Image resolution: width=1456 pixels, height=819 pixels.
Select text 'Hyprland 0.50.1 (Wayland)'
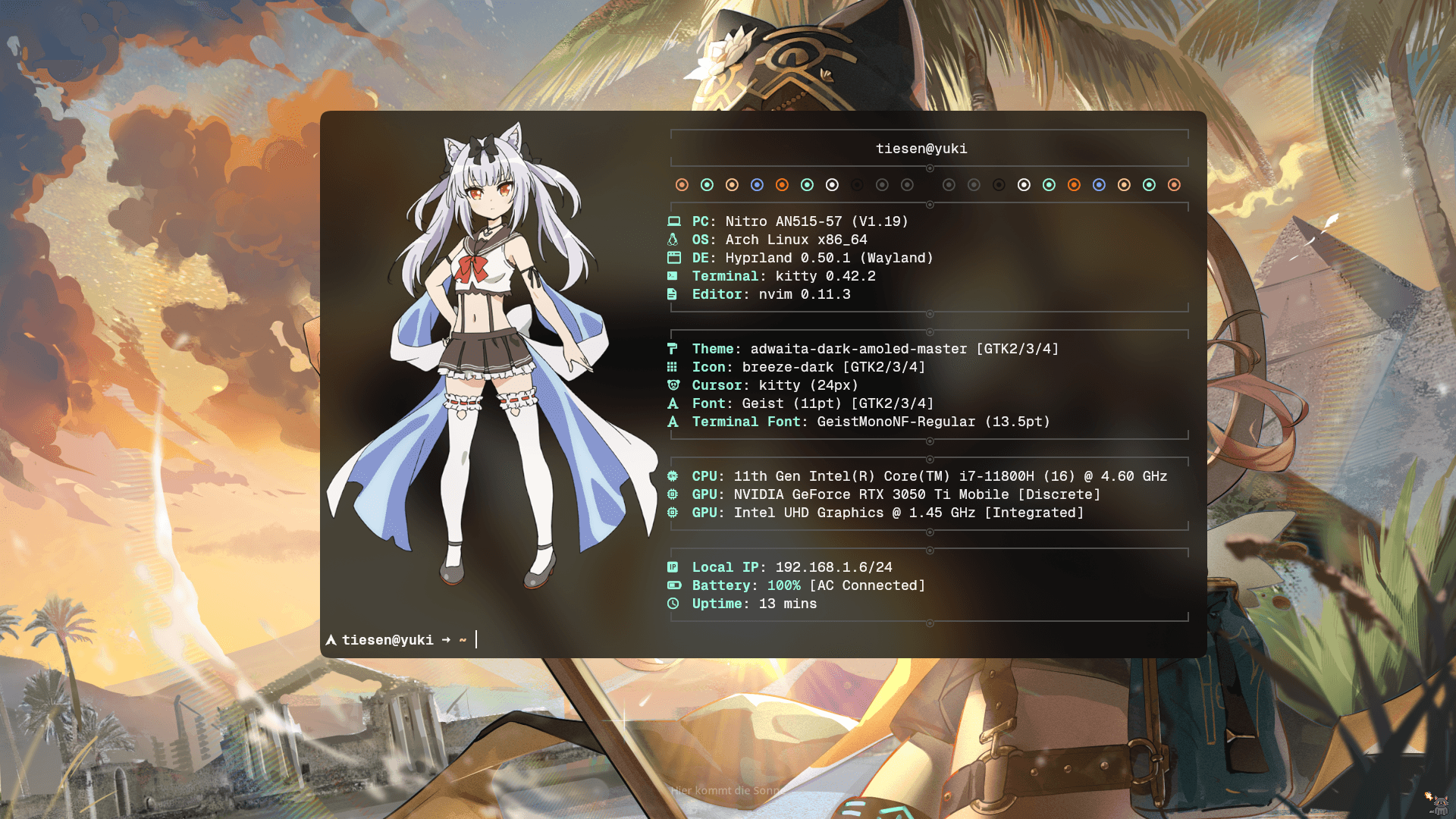pos(830,258)
